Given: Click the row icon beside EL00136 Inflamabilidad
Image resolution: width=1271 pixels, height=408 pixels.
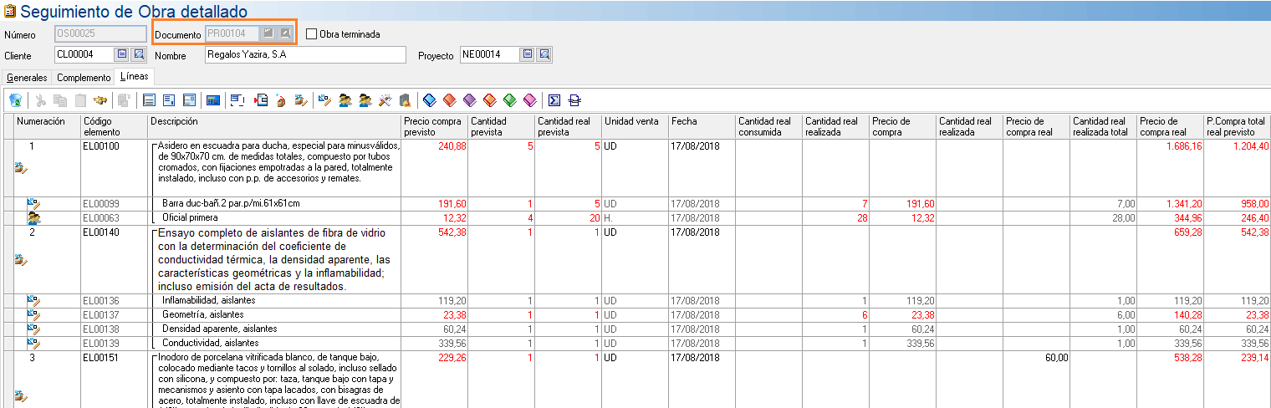Looking at the screenshot, I should (x=33, y=300).
